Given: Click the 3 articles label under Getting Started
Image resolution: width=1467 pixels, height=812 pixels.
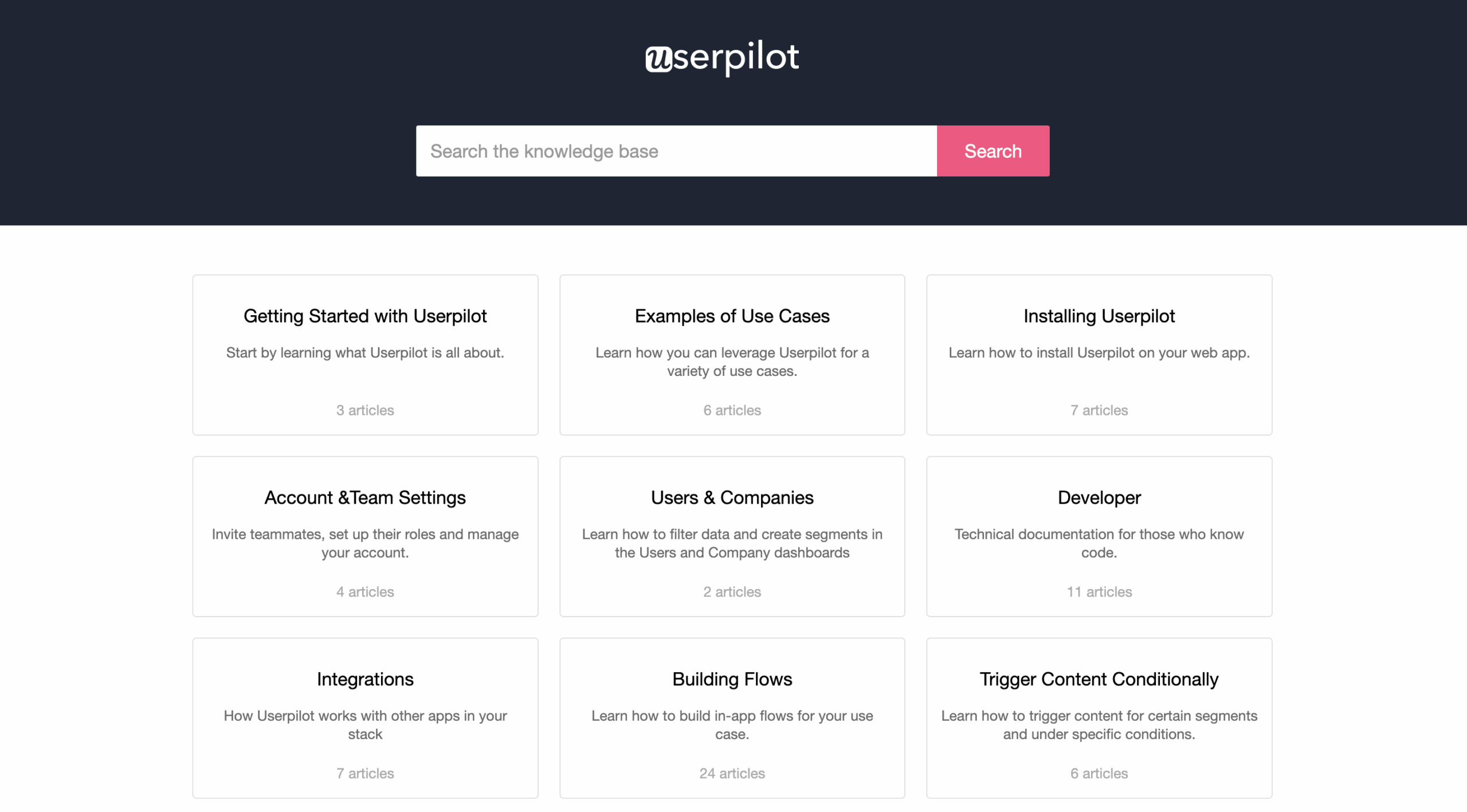Looking at the screenshot, I should pos(365,410).
